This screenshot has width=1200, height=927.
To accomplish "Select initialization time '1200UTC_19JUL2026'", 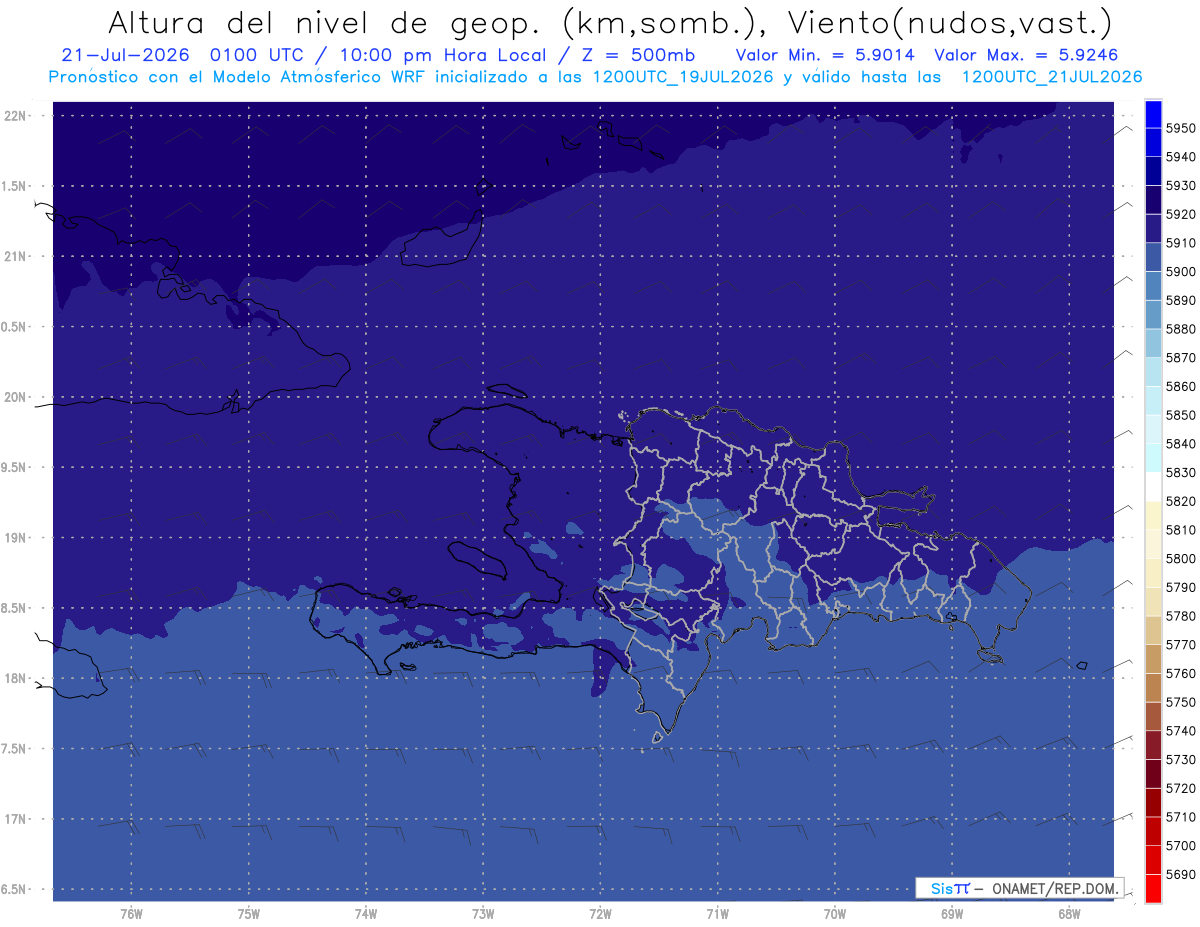I will (683, 77).
